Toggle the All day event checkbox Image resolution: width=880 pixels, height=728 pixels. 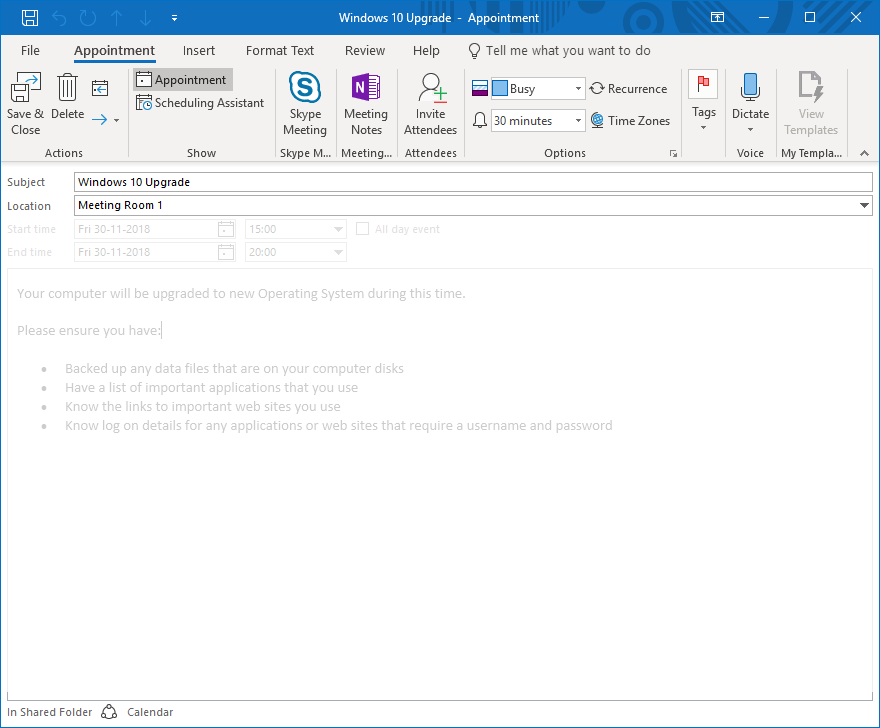363,229
